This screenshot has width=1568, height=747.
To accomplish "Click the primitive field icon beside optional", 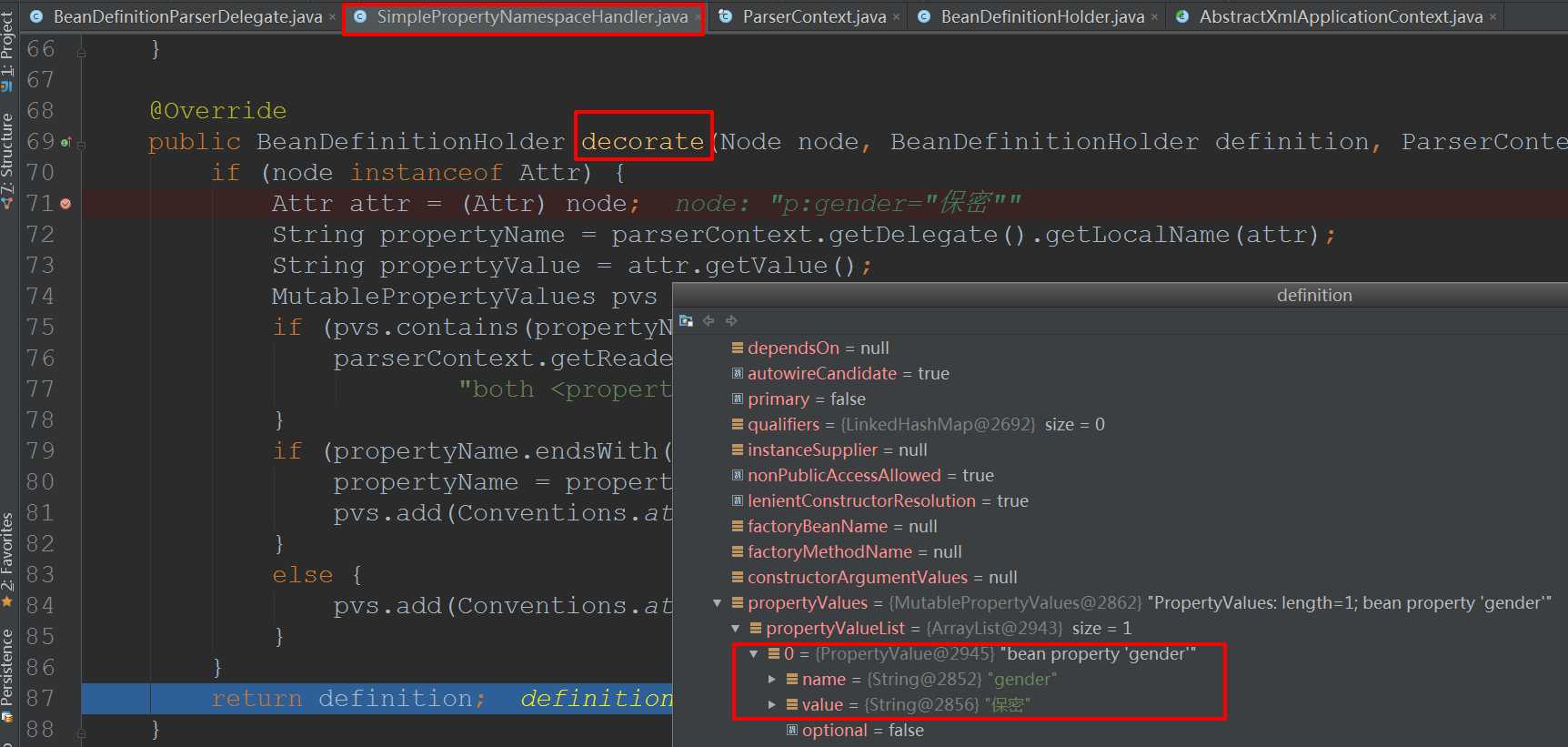I will (792, 730).
